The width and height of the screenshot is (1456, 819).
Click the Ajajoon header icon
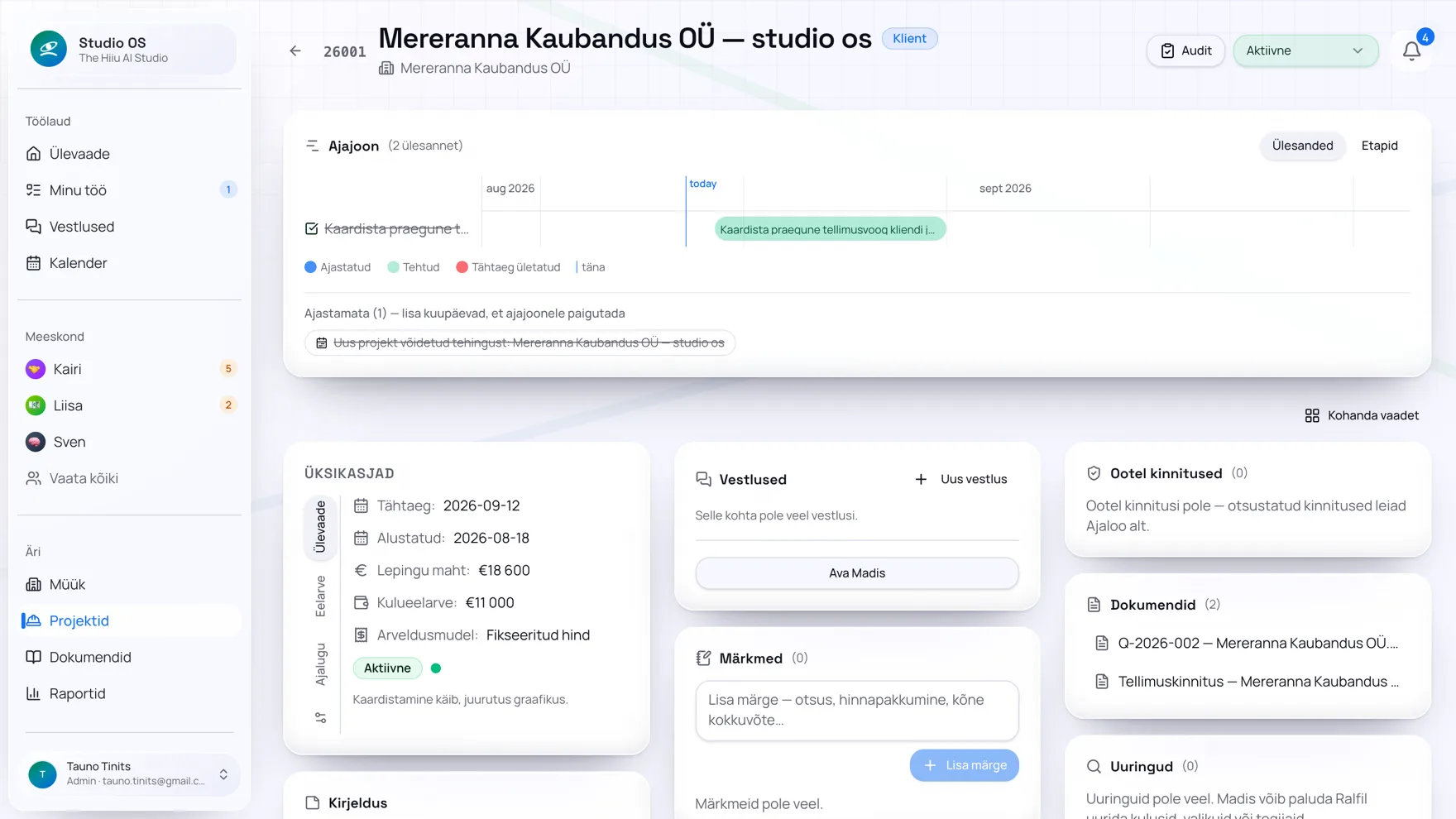coord(312,146)
